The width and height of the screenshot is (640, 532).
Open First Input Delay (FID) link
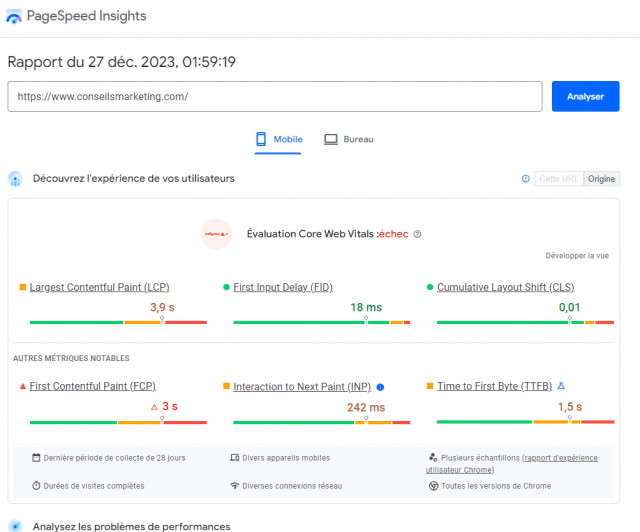(x=283, y=287)
